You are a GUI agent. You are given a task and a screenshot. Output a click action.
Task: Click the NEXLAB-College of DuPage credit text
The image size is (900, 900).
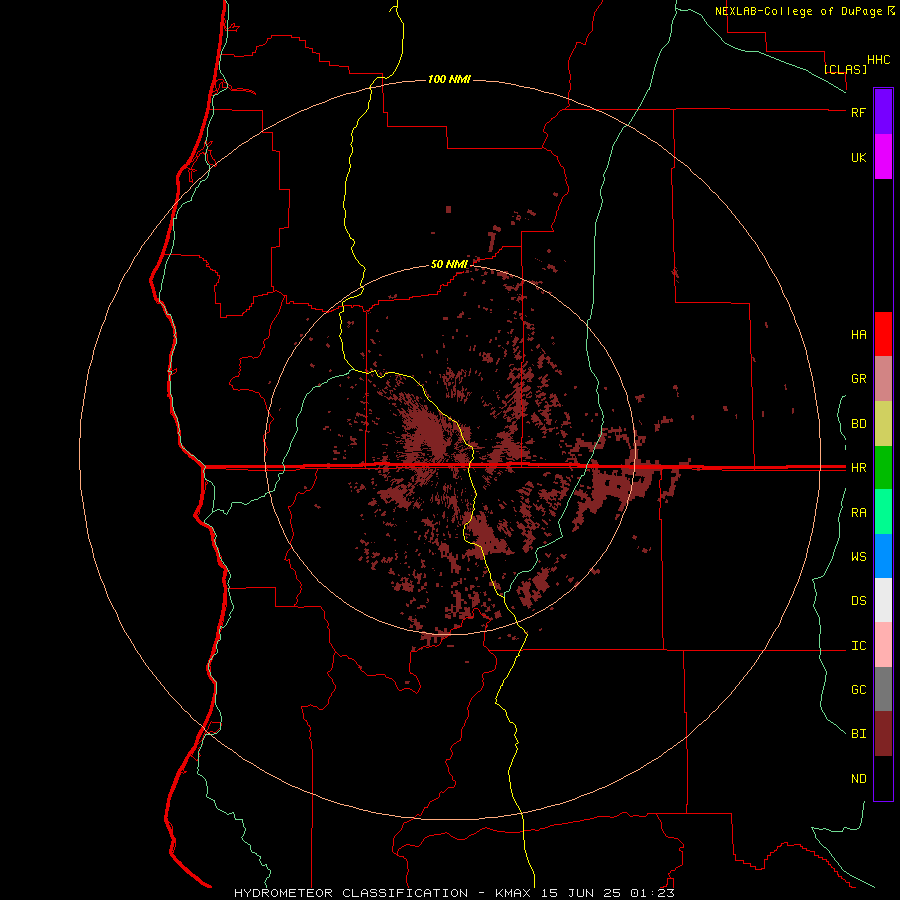[x=798, y=11]
